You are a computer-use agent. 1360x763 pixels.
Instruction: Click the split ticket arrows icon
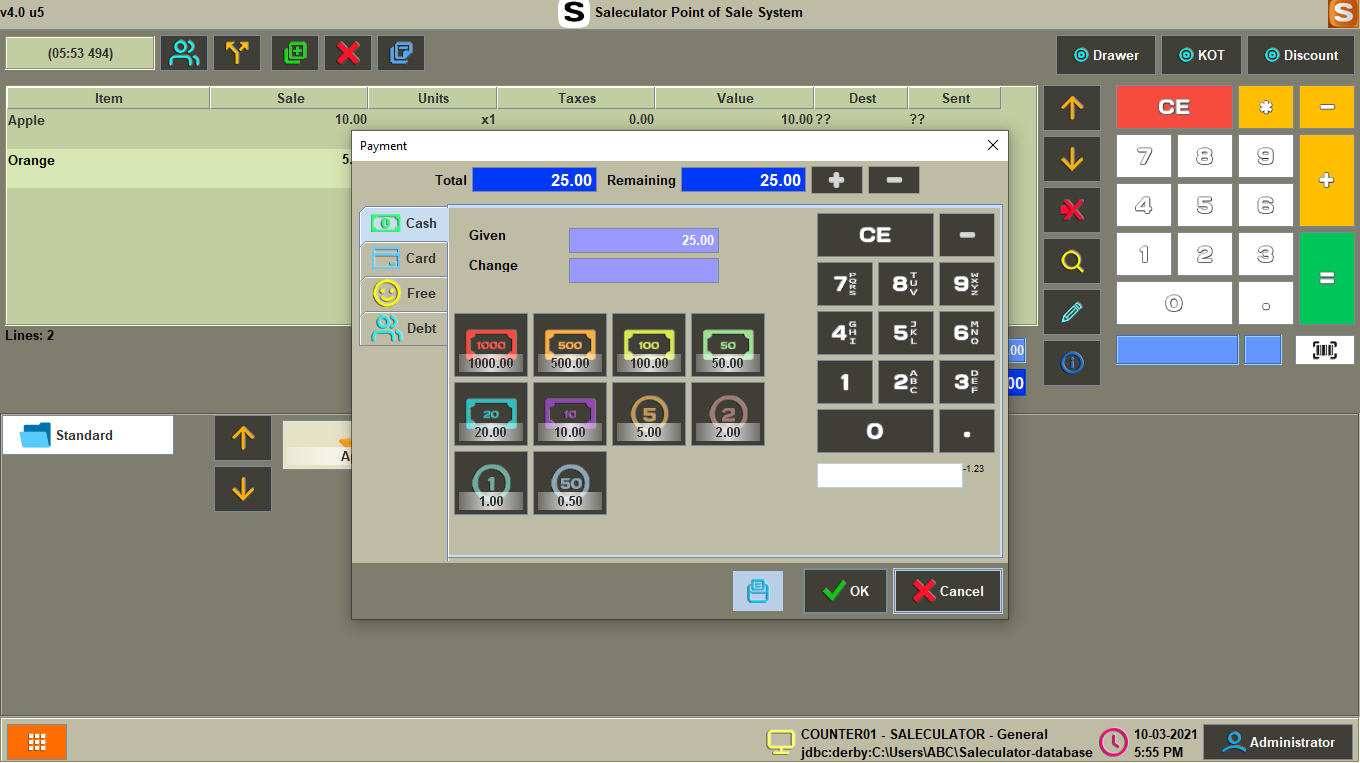[237, 53]
